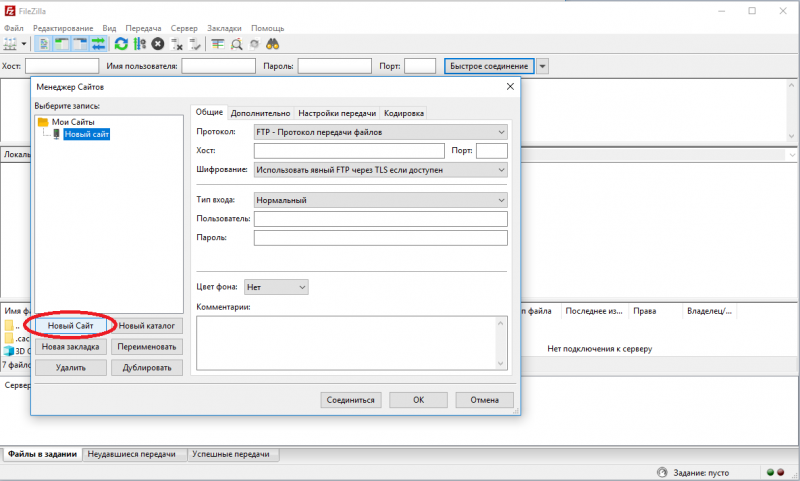Click the Быстрое соединение button
The image size is (800, 481).
tap(489, 66)
